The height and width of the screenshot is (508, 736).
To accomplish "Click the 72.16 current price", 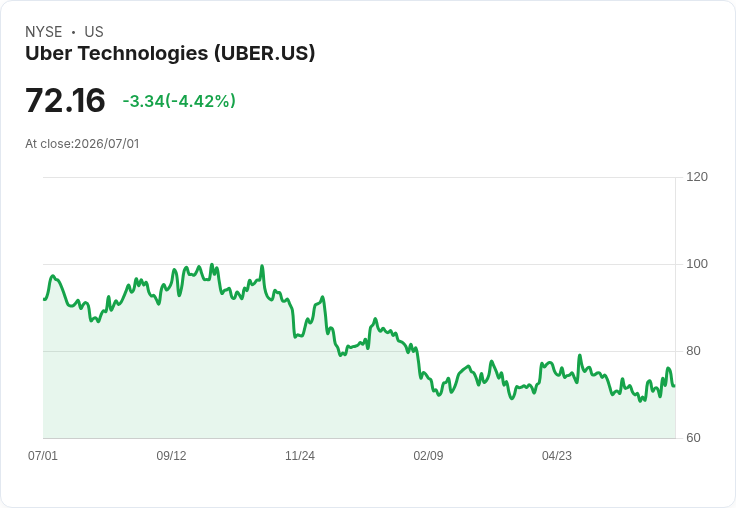I will coord(65,100).
